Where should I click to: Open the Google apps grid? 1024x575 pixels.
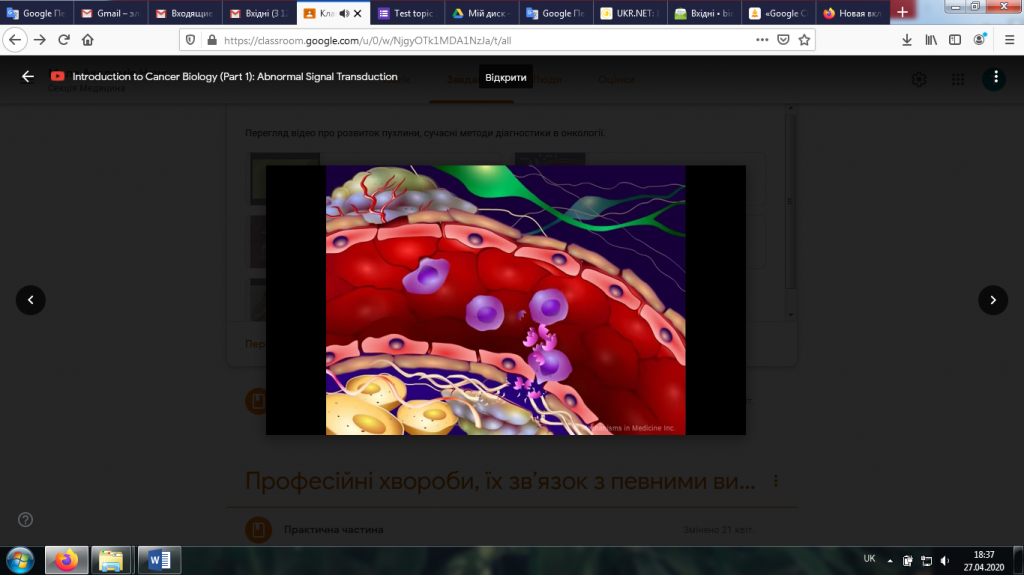coord(957,79)
